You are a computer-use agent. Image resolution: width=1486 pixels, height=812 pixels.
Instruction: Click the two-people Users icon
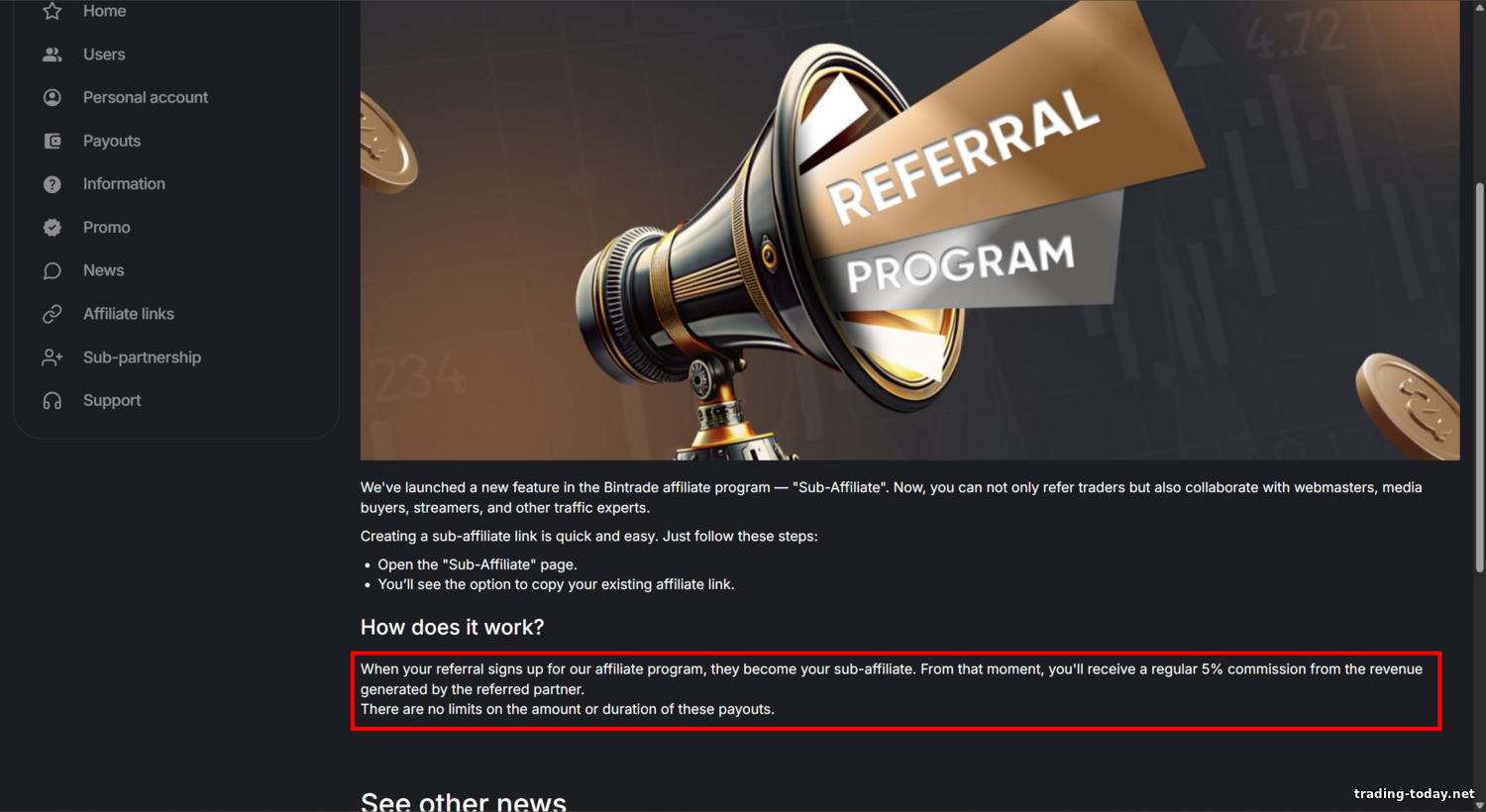[x=53, y=54]
